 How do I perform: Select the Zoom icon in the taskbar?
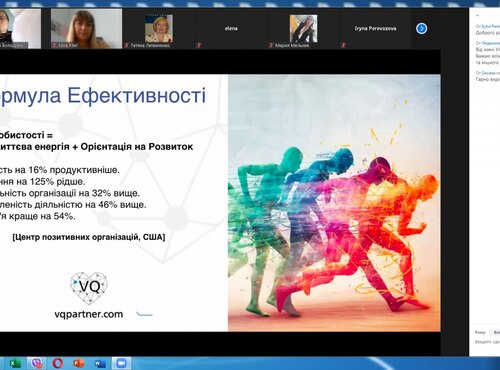pyautogui.click(x=121, y=363)
